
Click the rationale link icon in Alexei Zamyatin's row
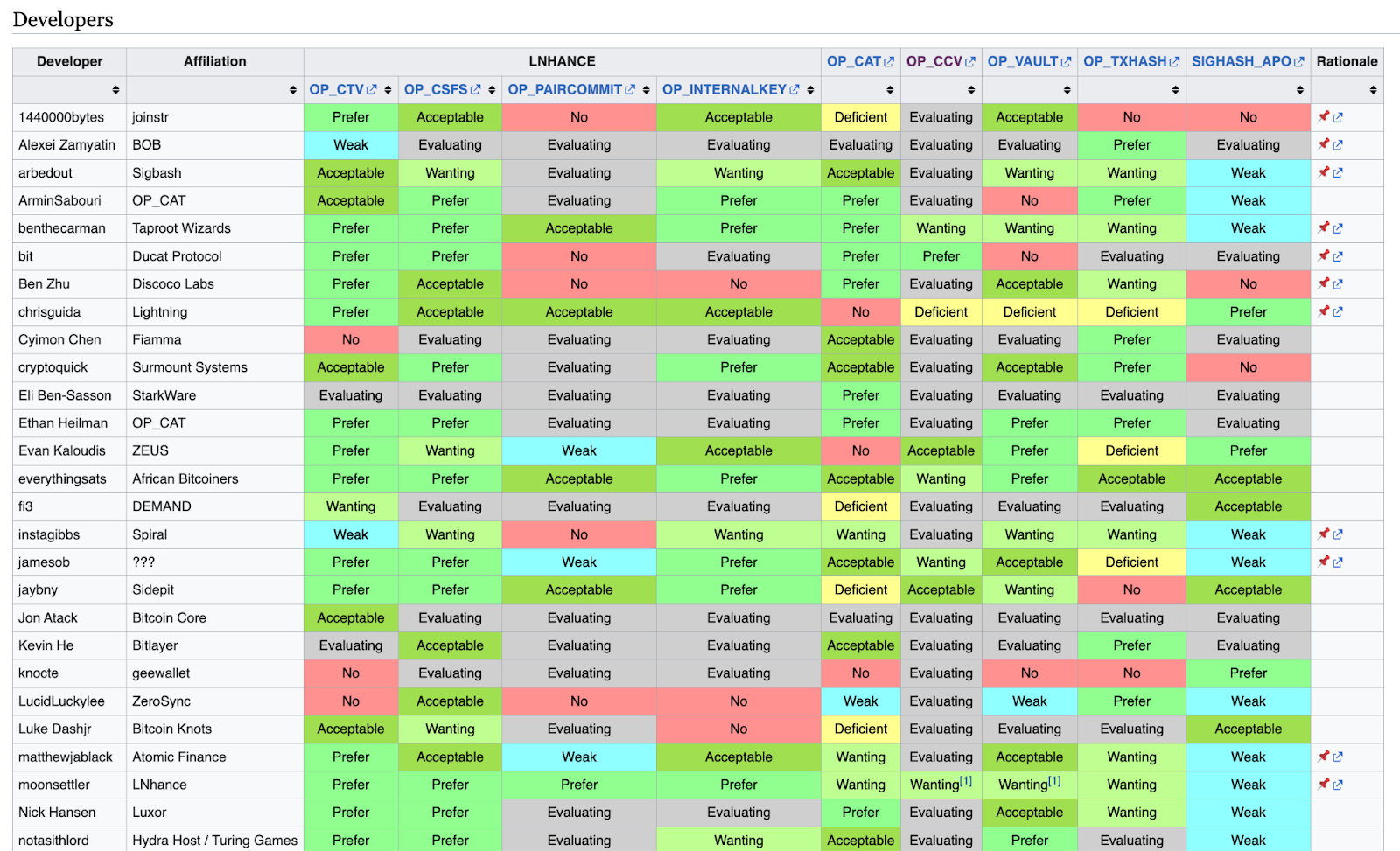click(x=1337, y=145)
